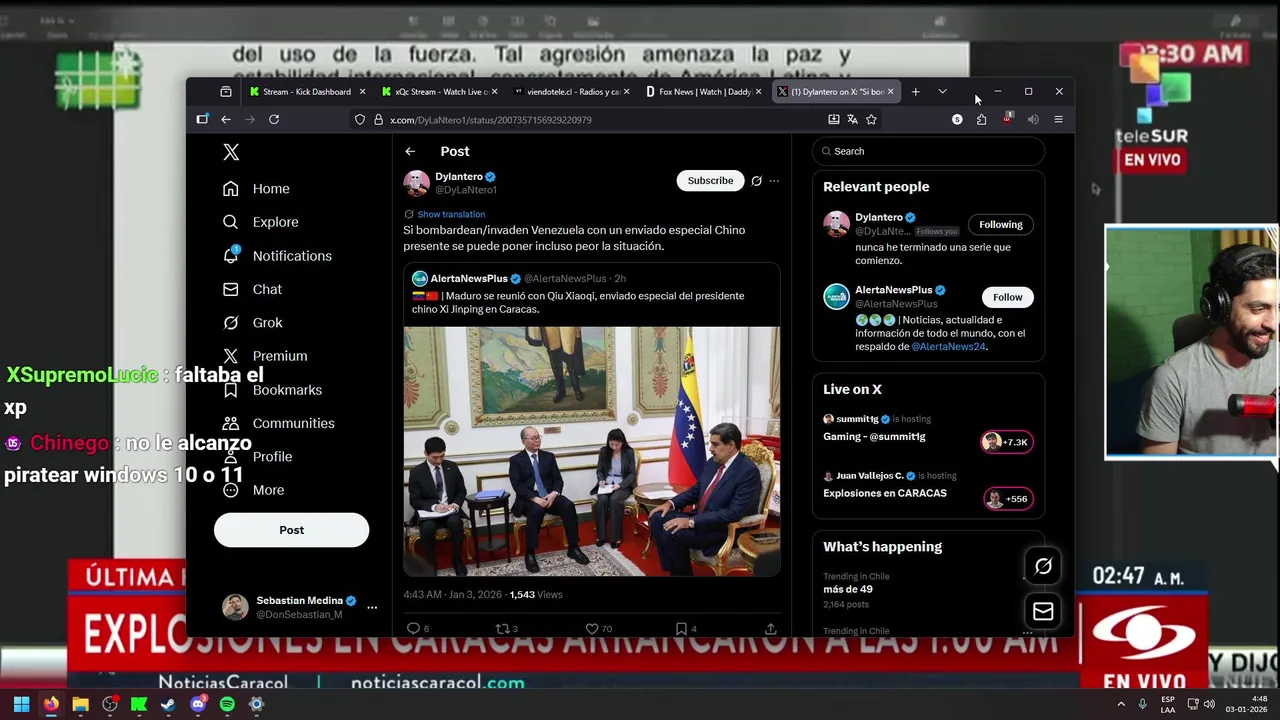Click Show translation link
1280x720 pixels.
click(x=451, y=214)
